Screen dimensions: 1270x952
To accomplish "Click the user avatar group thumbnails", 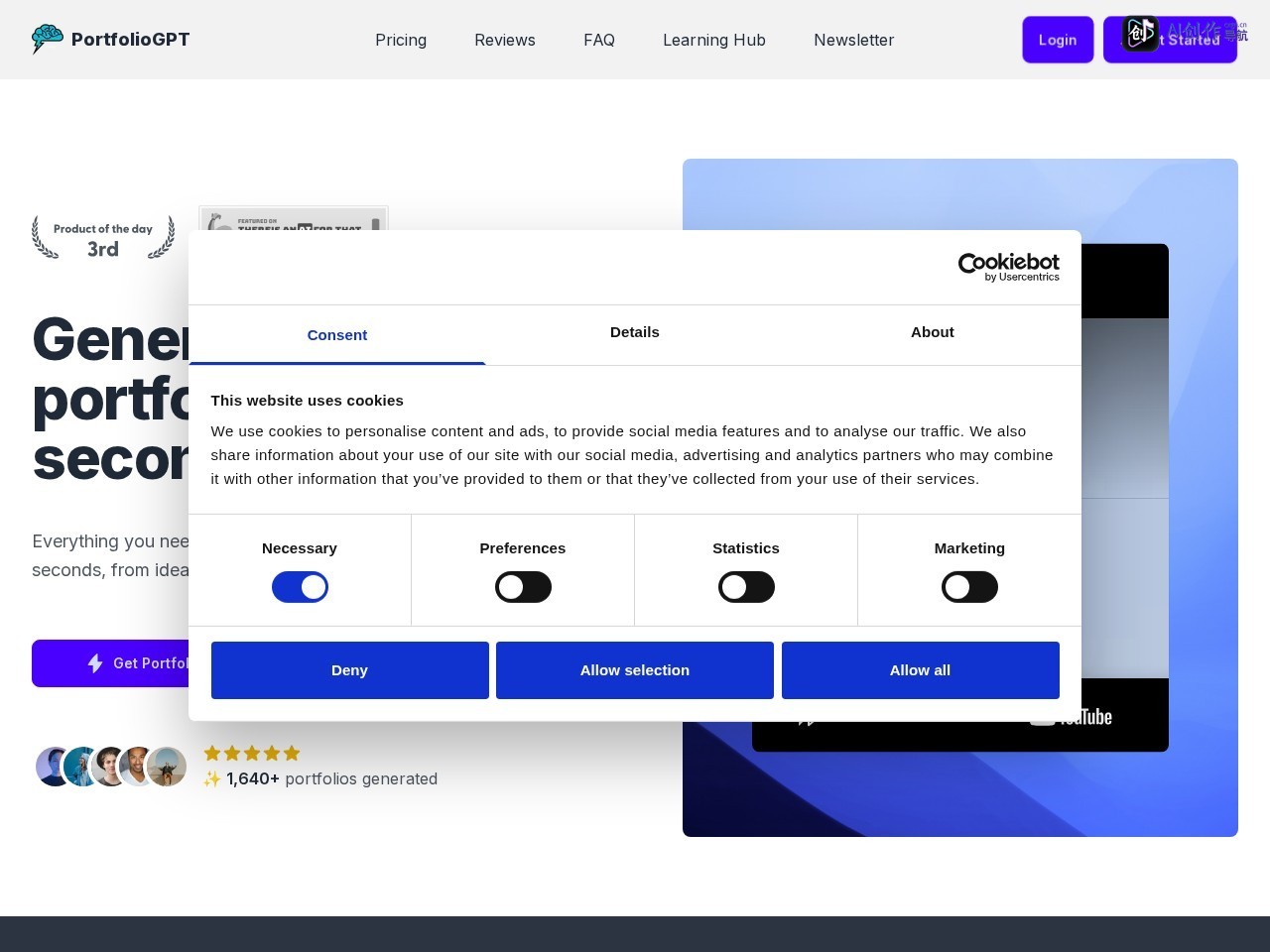I will 111,767.
